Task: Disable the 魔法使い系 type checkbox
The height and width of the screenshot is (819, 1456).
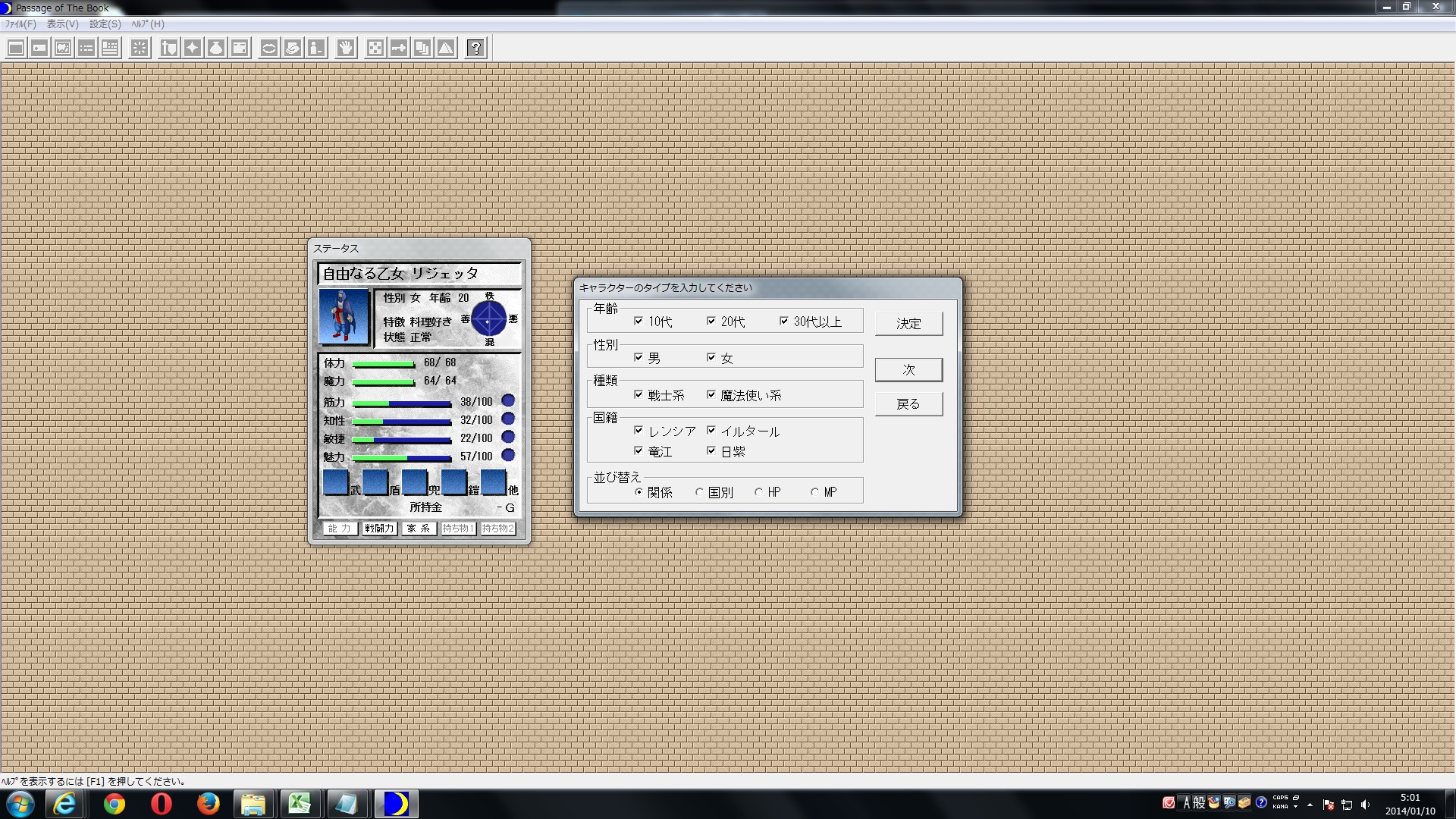Action: pos(711,394)
